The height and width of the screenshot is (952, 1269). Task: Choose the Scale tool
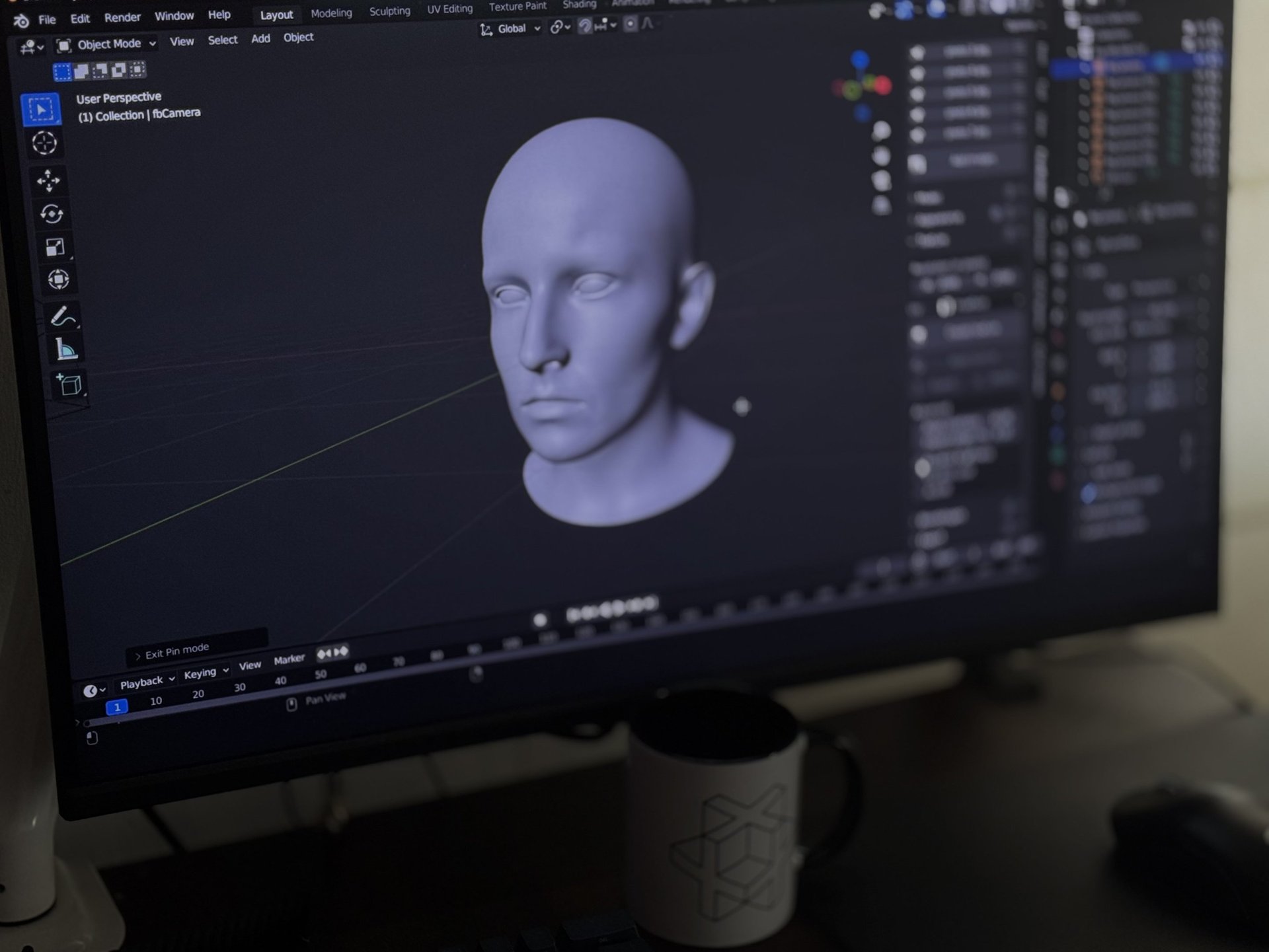coord(55,246)
